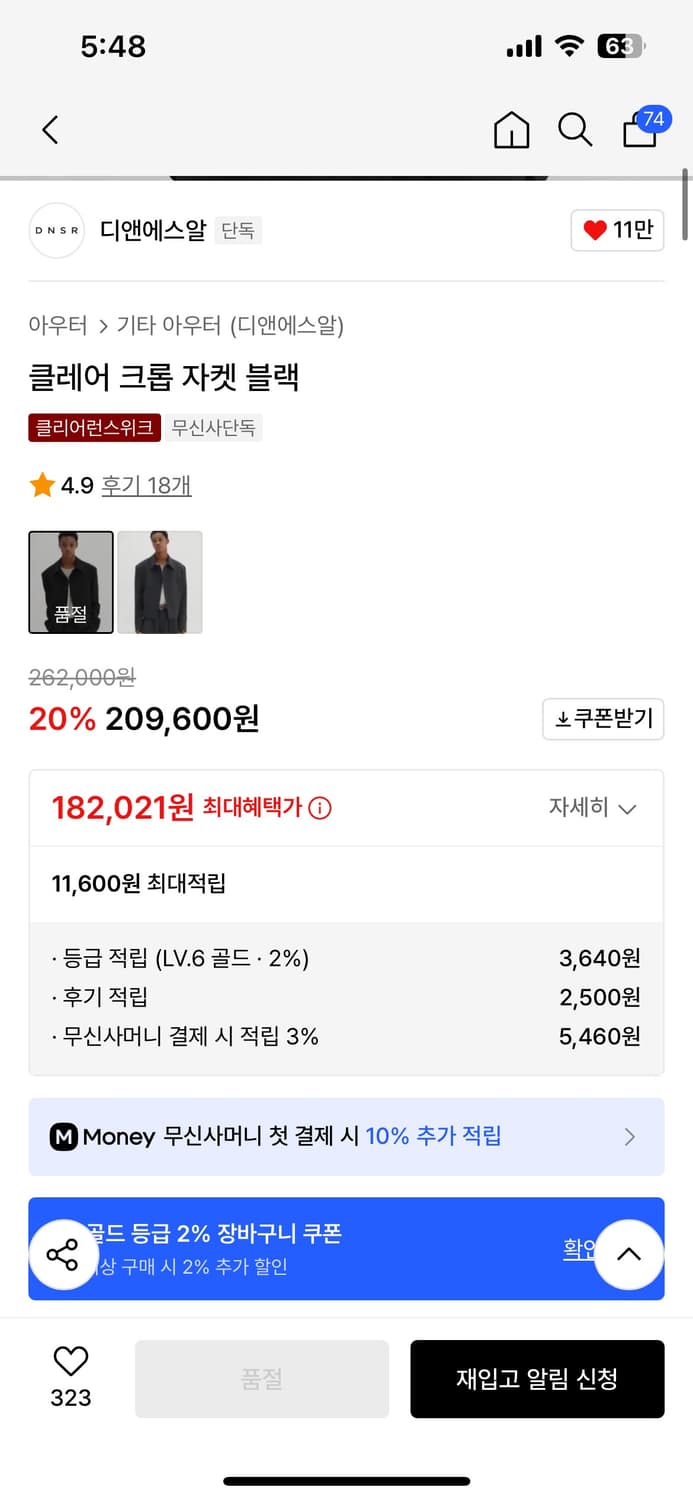Tap 재입고 알림 신청 for restock alerts

[x=537, y=1378]
